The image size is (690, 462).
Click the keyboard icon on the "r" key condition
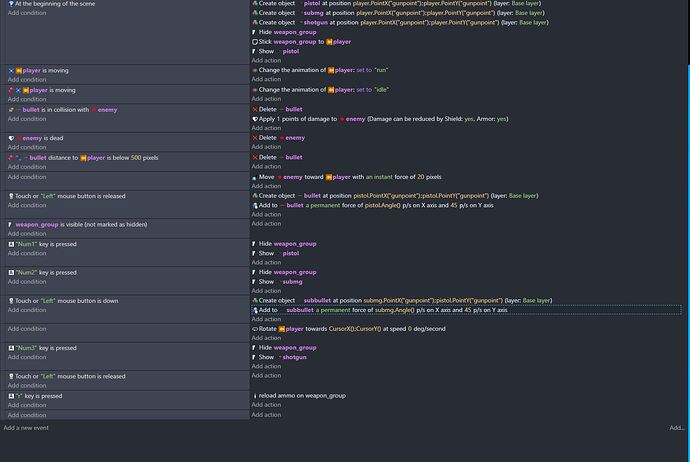[11, 396]
